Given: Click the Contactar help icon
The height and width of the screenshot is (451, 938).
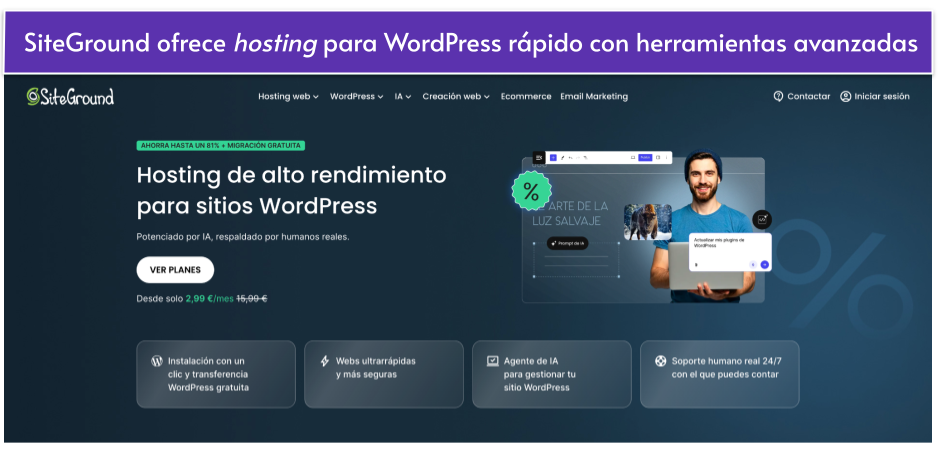Looking at the screenshot, I should tap(778, 96).
